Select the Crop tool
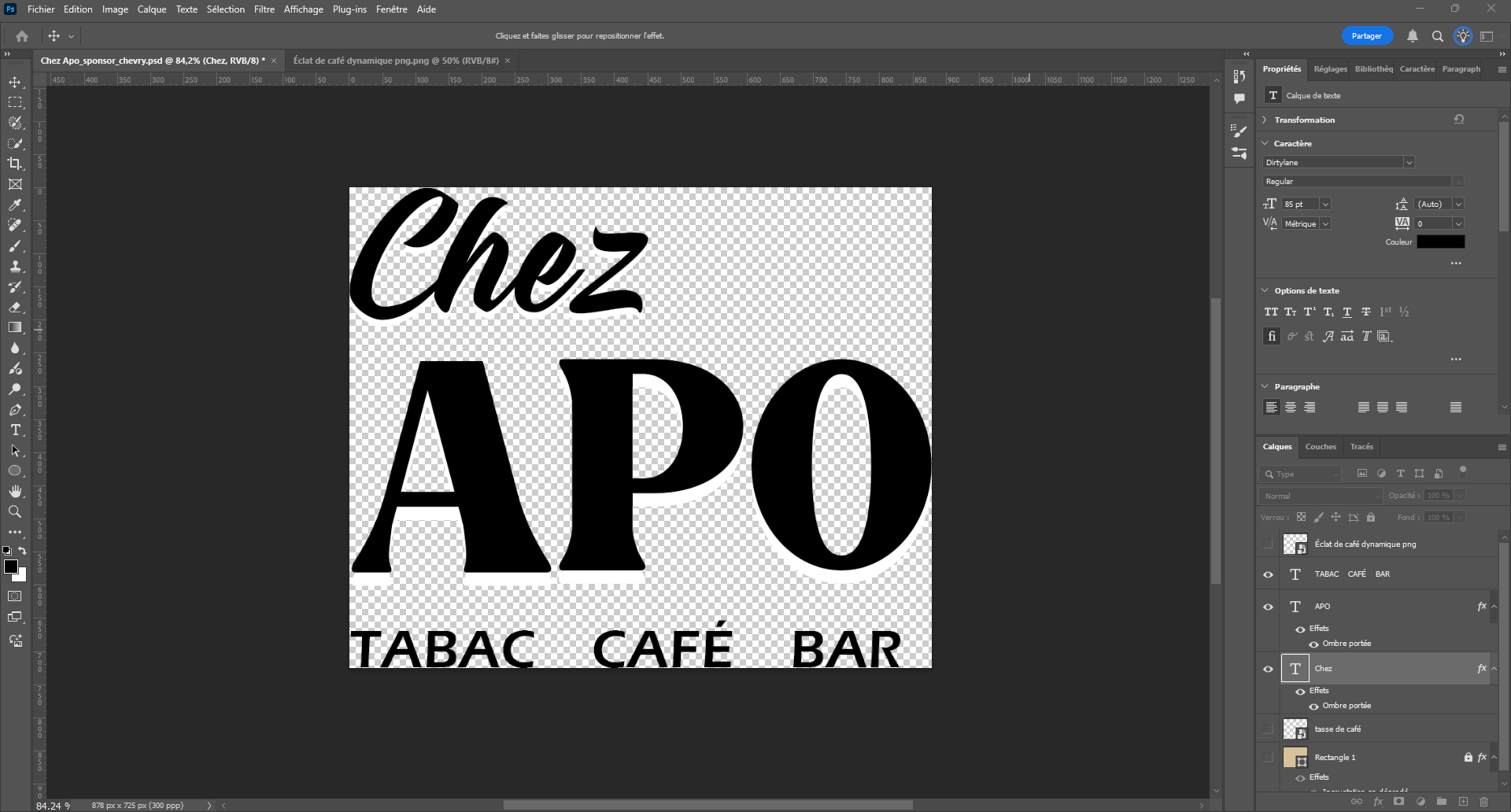This screenshot has width=1511, height=812. [15, 164]
